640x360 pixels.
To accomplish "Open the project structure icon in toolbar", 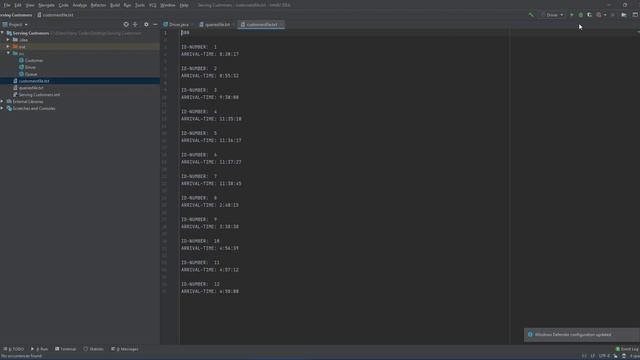I will click(x=624, y=15).
